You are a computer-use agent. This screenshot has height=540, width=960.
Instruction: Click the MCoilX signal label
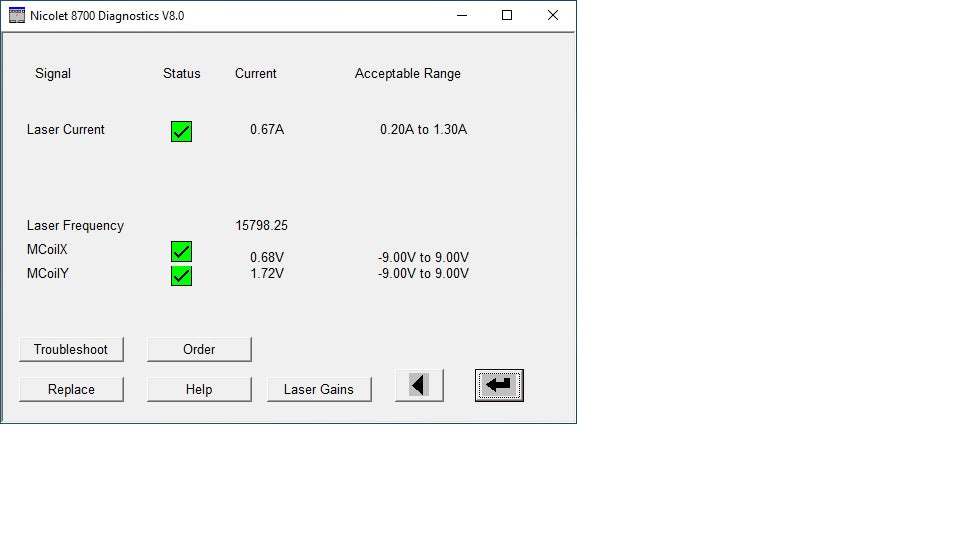47,250
